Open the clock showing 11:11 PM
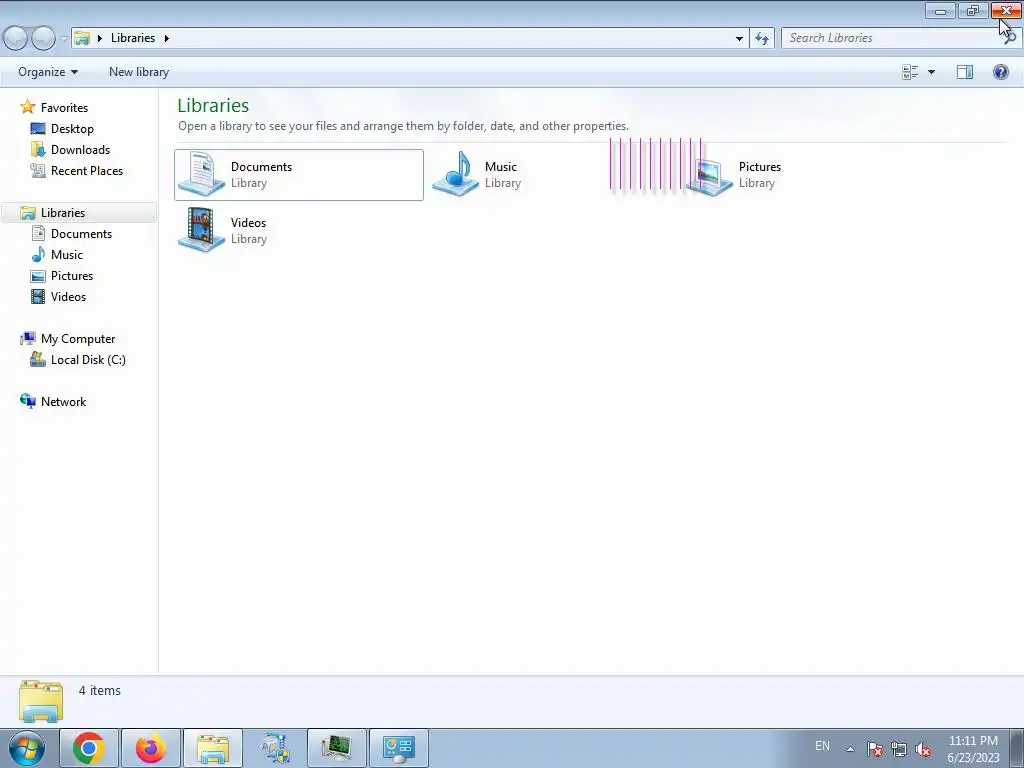 coord(973,749)
